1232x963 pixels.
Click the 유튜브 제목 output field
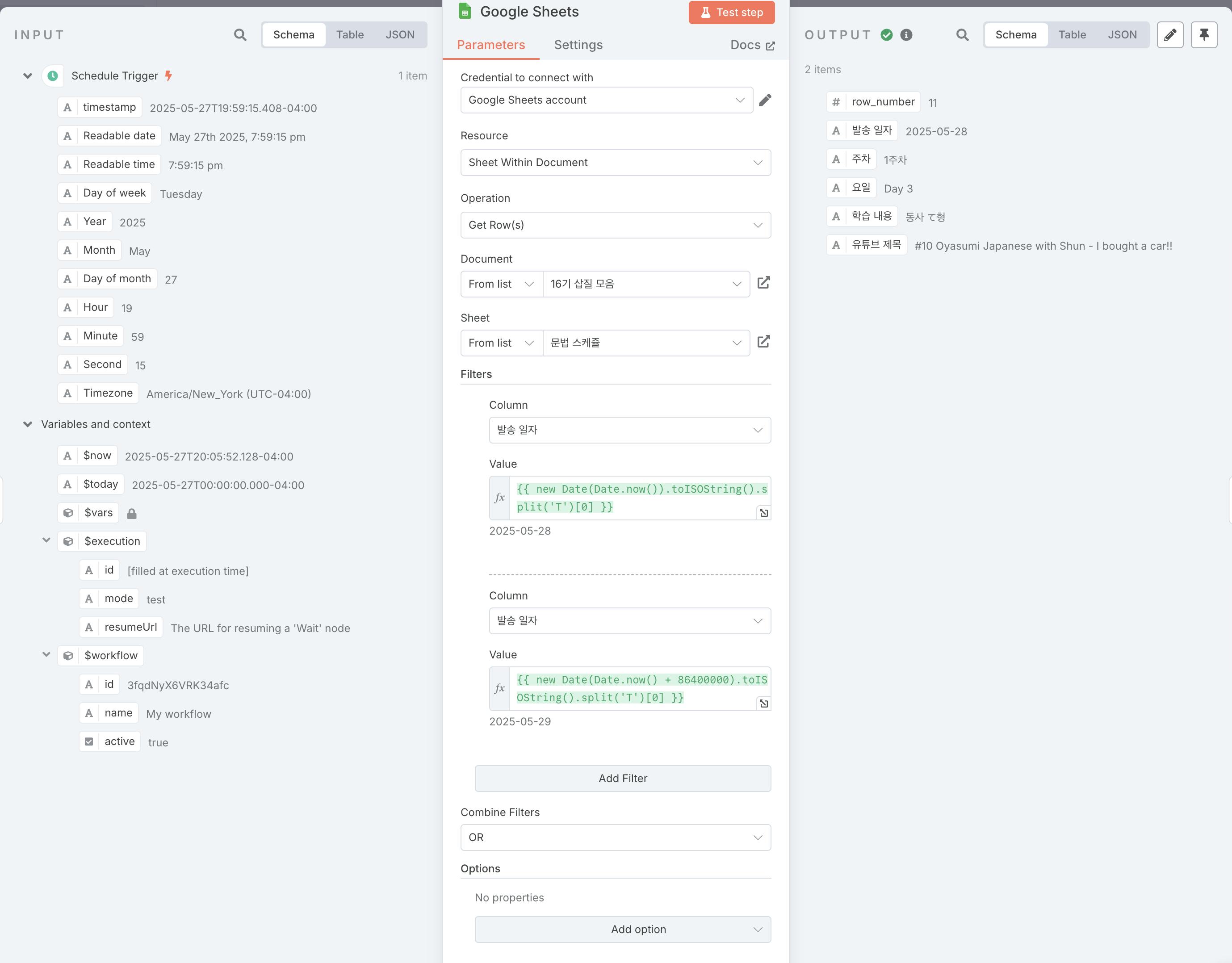pos(867,245)
